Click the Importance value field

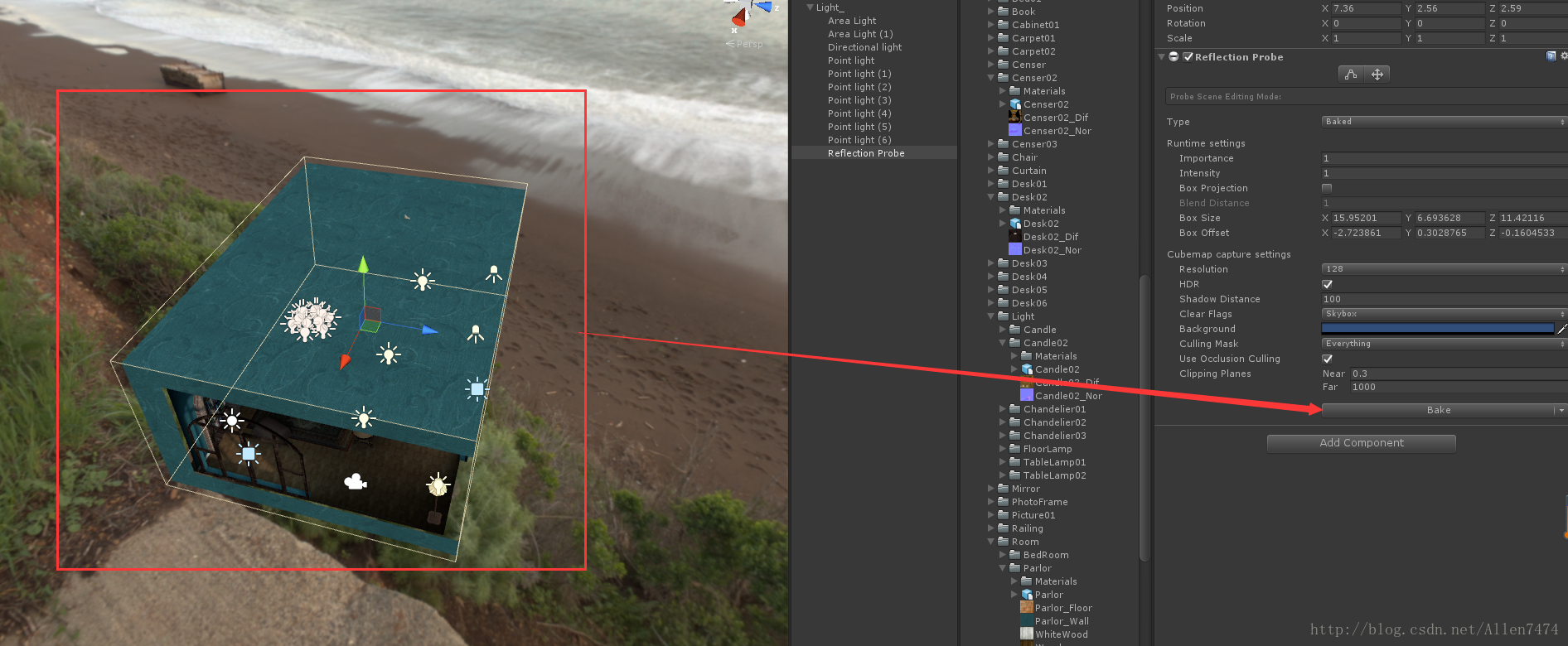pyautogui.click(x=1444, y=158)
